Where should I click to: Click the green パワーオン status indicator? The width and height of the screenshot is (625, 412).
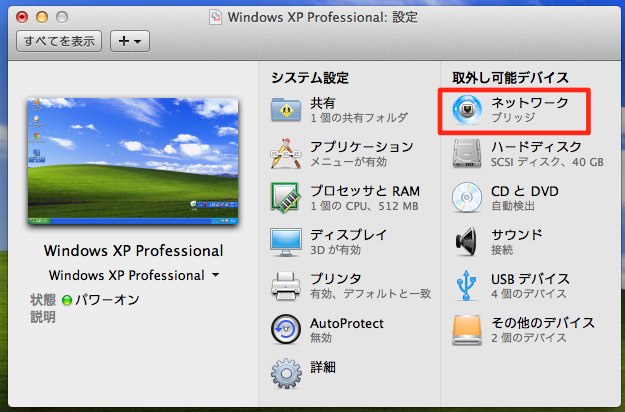click(67, 300)
